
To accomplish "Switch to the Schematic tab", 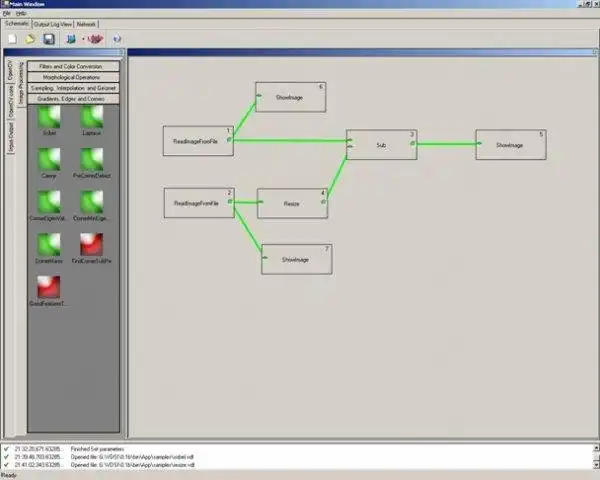I will coord(17,24).
